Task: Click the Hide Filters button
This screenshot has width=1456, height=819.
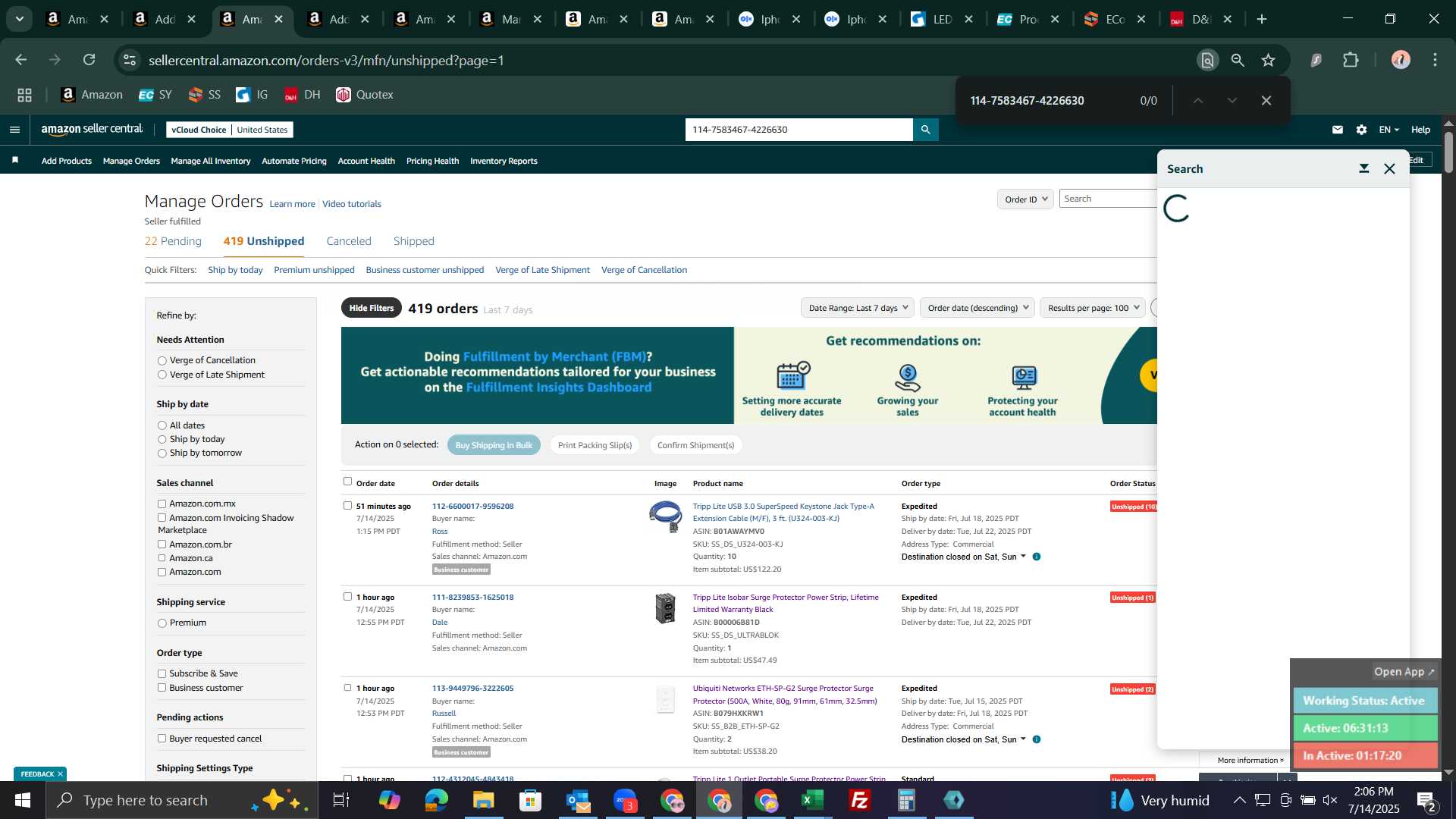Action: [372, 308]
